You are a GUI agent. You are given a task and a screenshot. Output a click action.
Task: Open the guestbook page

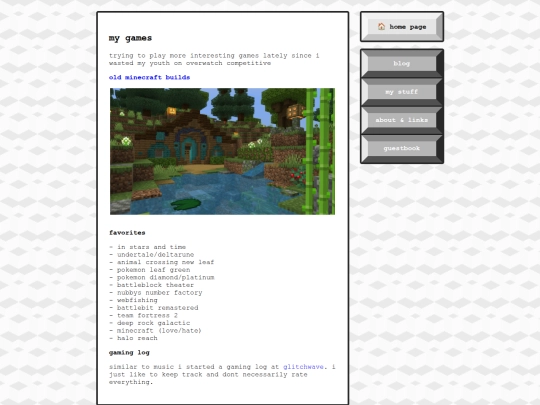coord(402,148)
